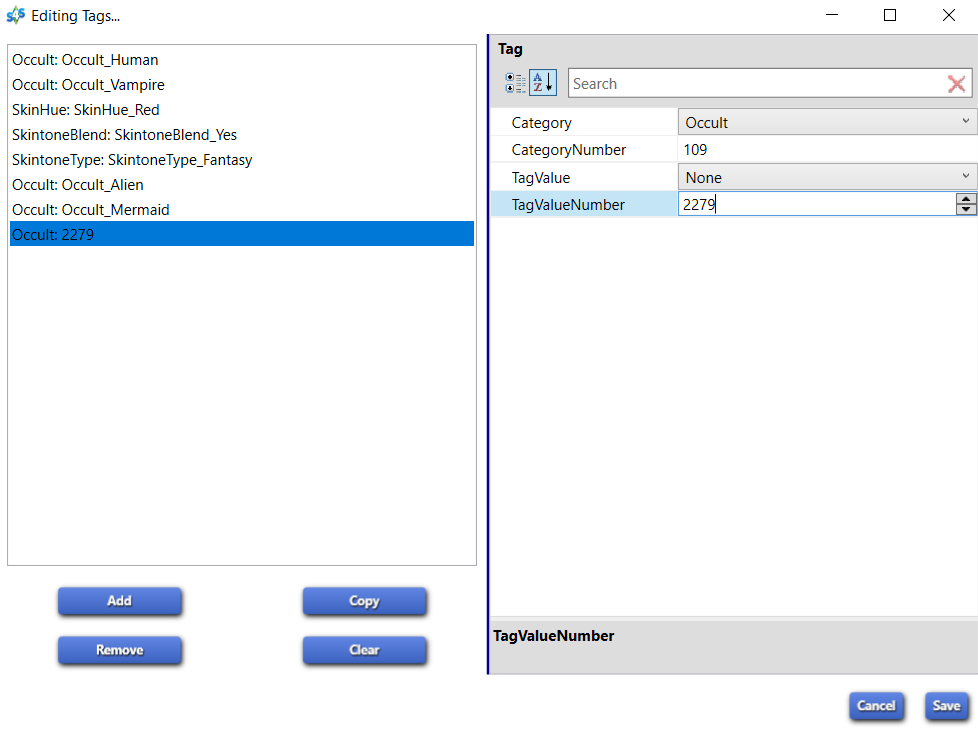Minimize the Editing Tags window
Viewport: 978px width, 737px height.
(832, 15)
